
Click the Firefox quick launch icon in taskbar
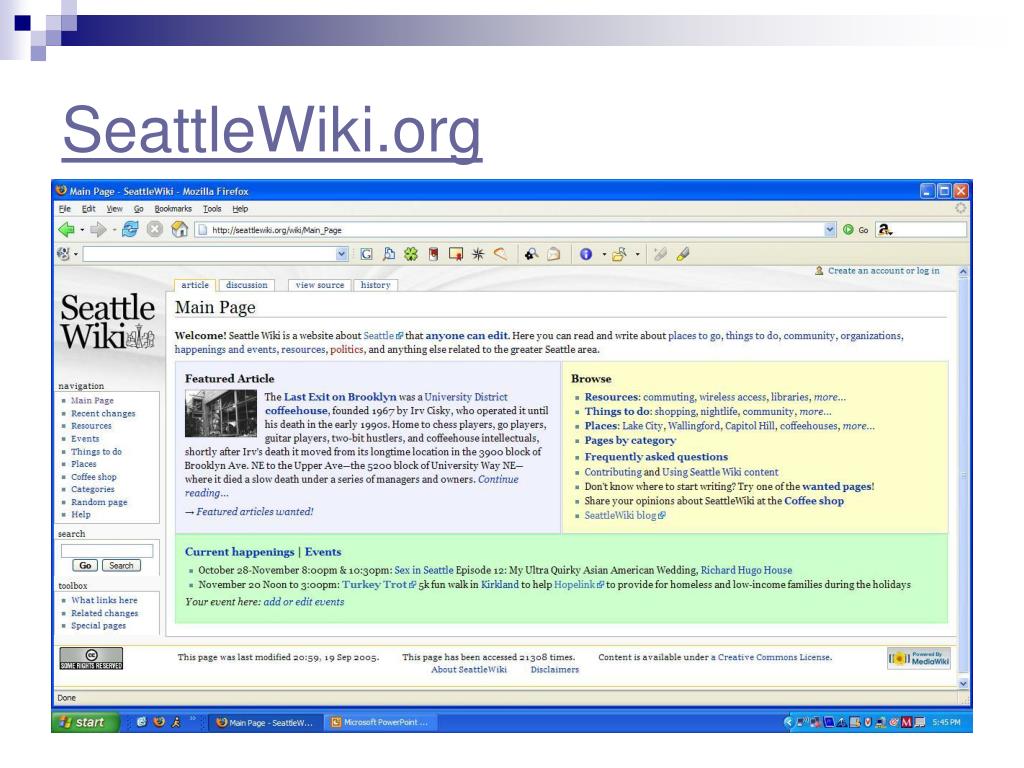point(159,722)
